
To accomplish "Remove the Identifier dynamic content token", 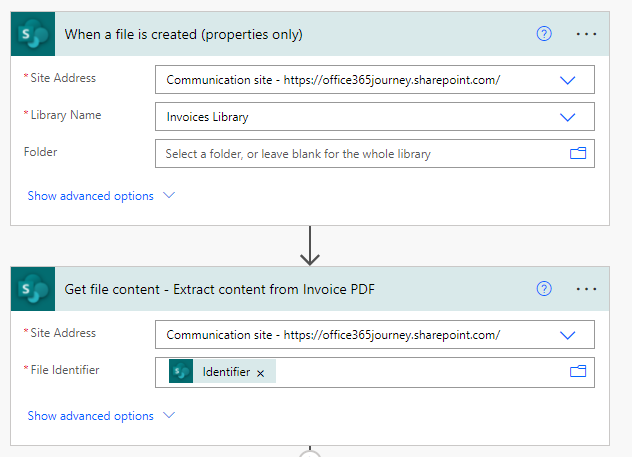I will [x=261, y=373].
